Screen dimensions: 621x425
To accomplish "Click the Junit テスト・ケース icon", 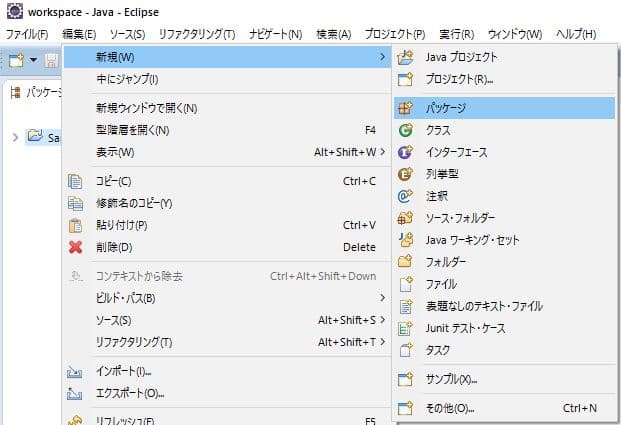I will click(405, 328).
